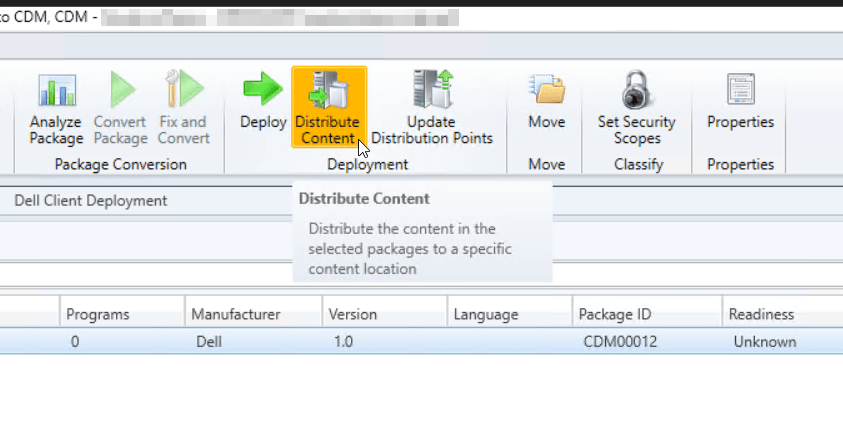The width and height of the screenshot is (843, 441).
Task: Select the Dell Client Deployment breadcrumb
Action: pos(91,201)
